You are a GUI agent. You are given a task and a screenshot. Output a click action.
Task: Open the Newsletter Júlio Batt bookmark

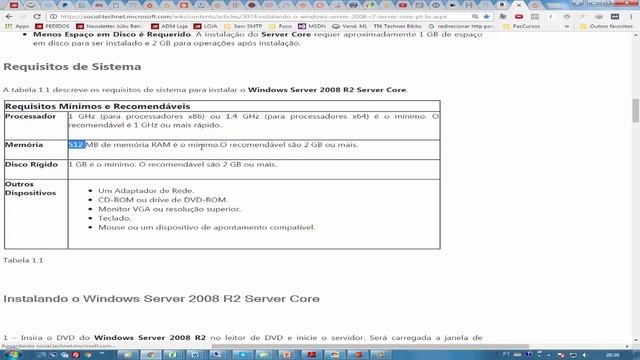click(x=109, y=26)
